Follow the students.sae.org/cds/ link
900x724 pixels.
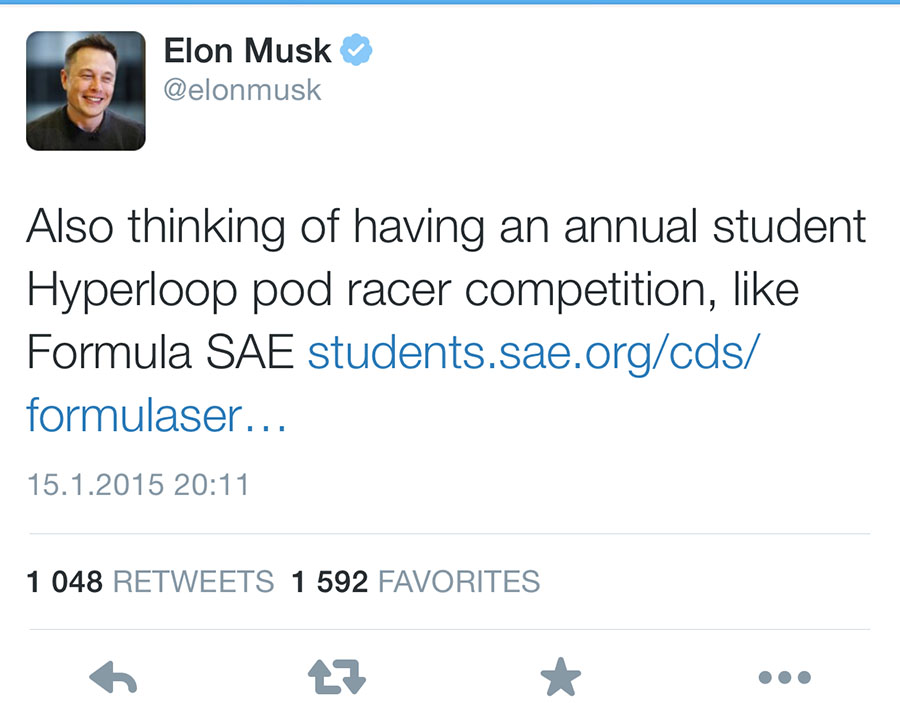534,353
